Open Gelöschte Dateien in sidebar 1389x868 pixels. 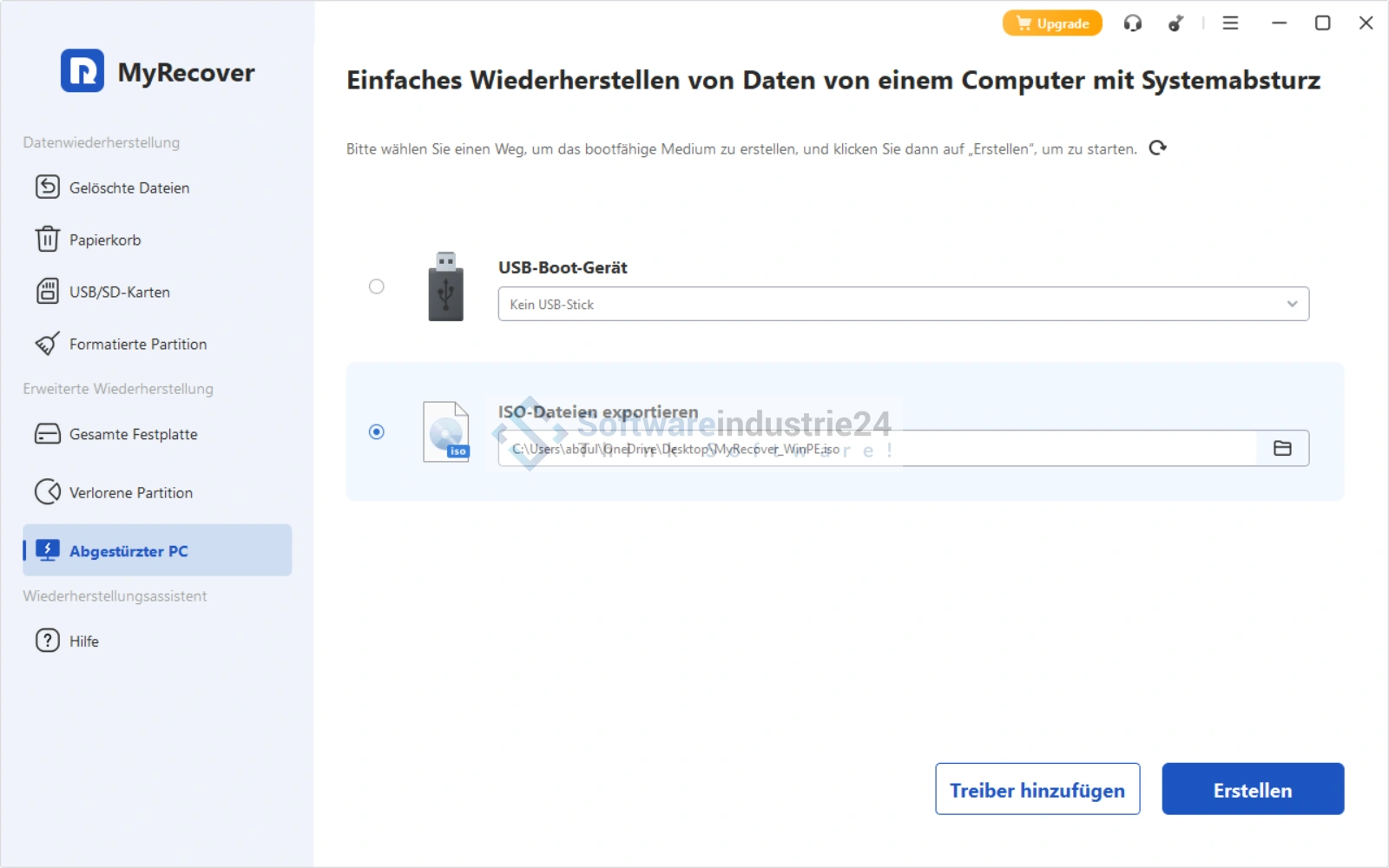[x=128, y=188]
